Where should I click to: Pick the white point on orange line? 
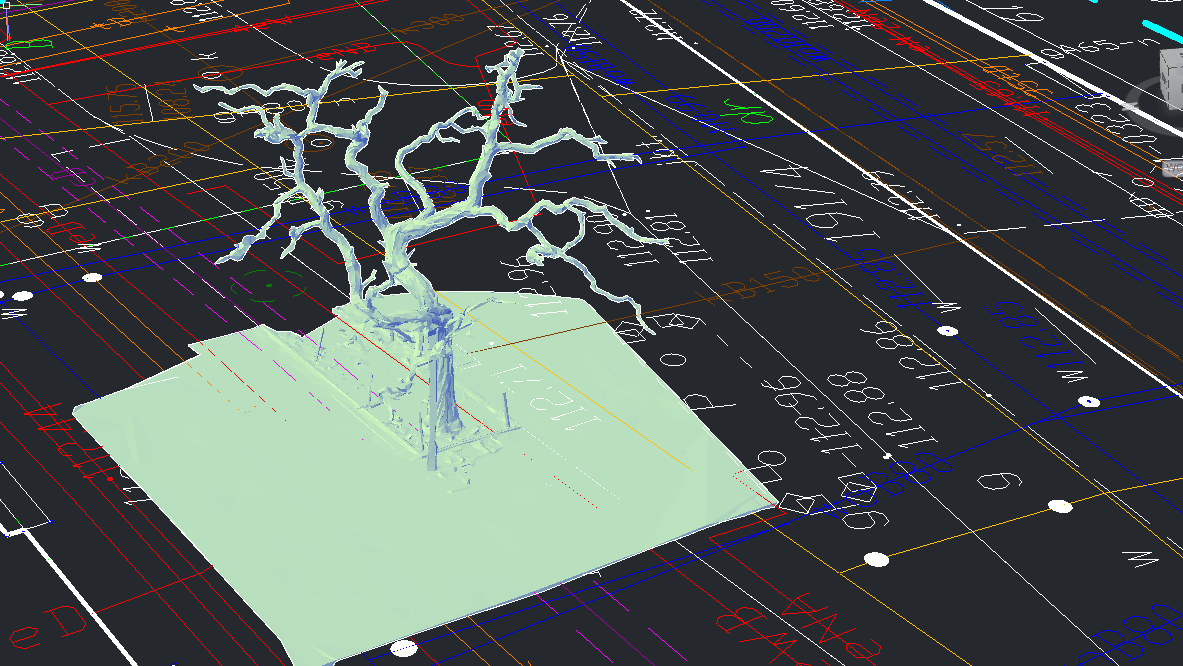point(876,559)
